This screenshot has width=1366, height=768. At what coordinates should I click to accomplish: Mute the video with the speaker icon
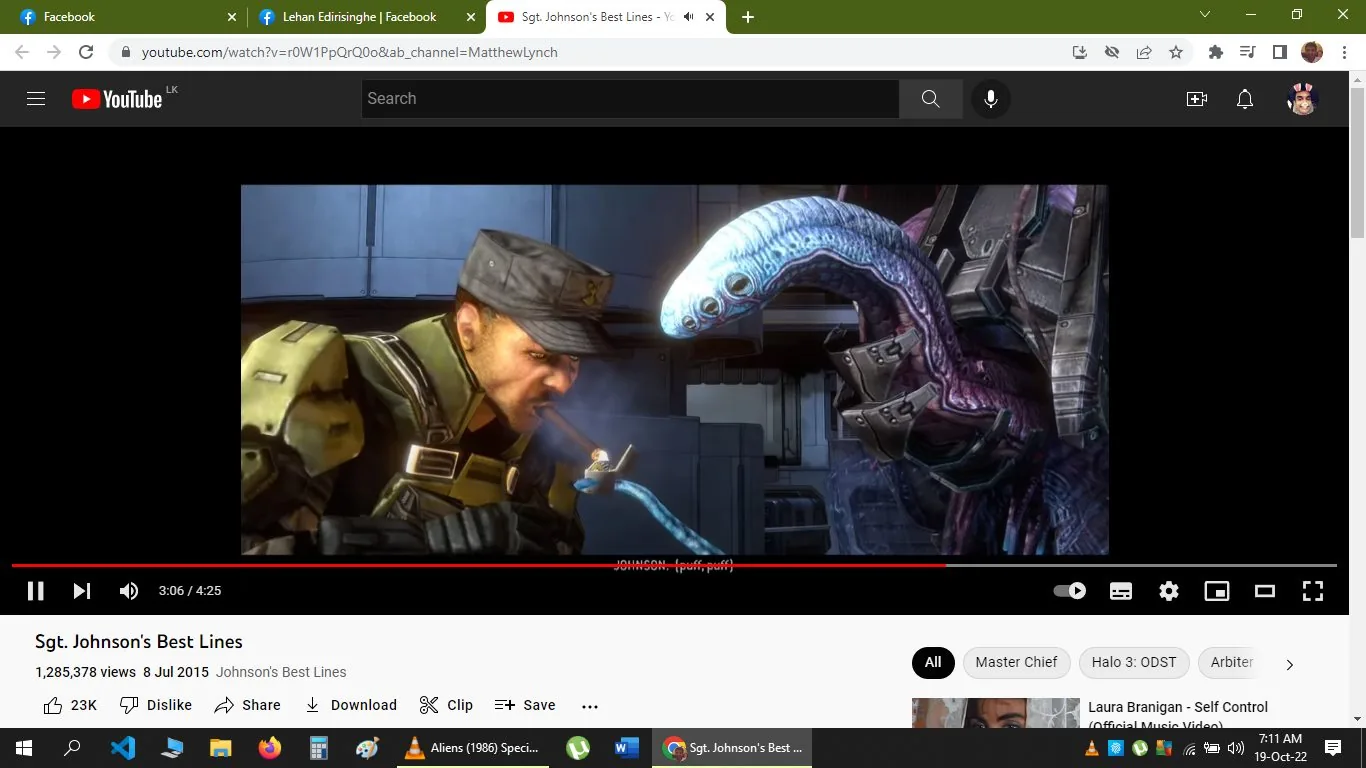[128, 591]
